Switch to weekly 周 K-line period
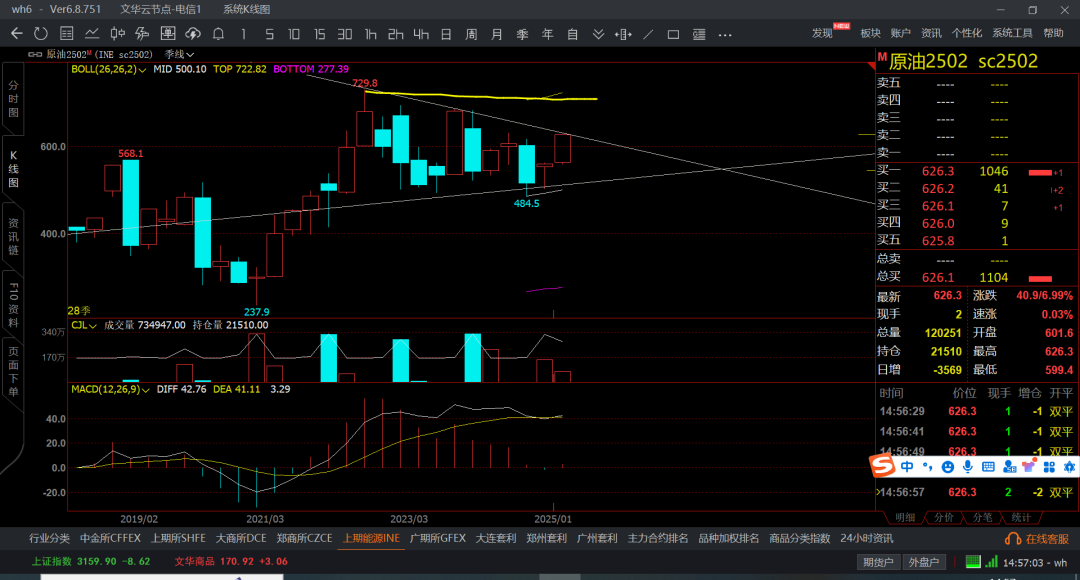 pos(471,34)
